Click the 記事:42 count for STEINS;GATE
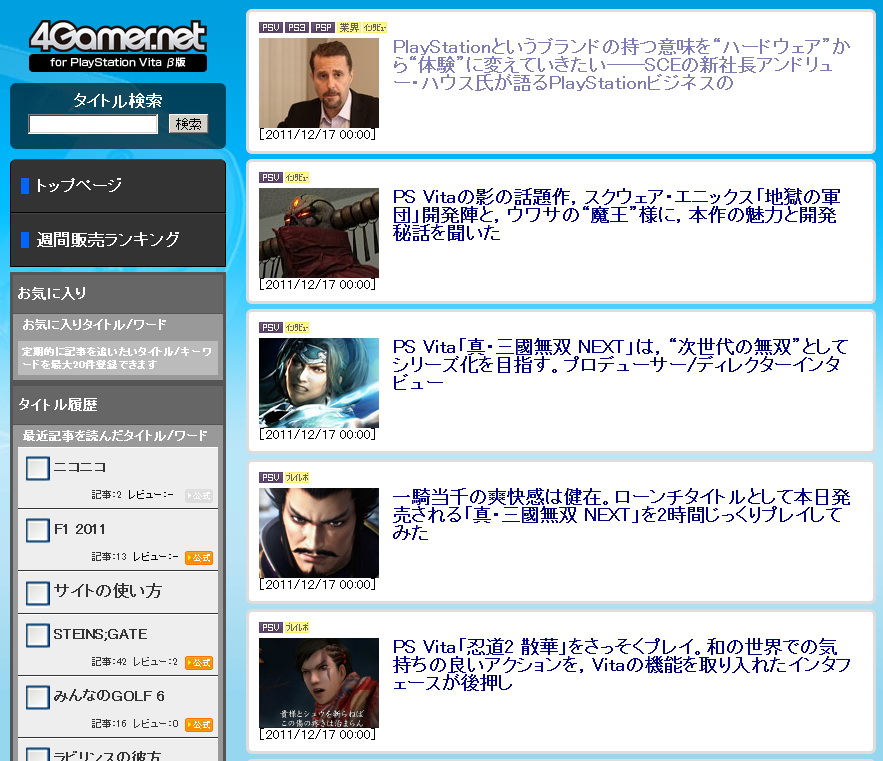The height and width of the screenshot is (761, 883). tap(109, 662)
